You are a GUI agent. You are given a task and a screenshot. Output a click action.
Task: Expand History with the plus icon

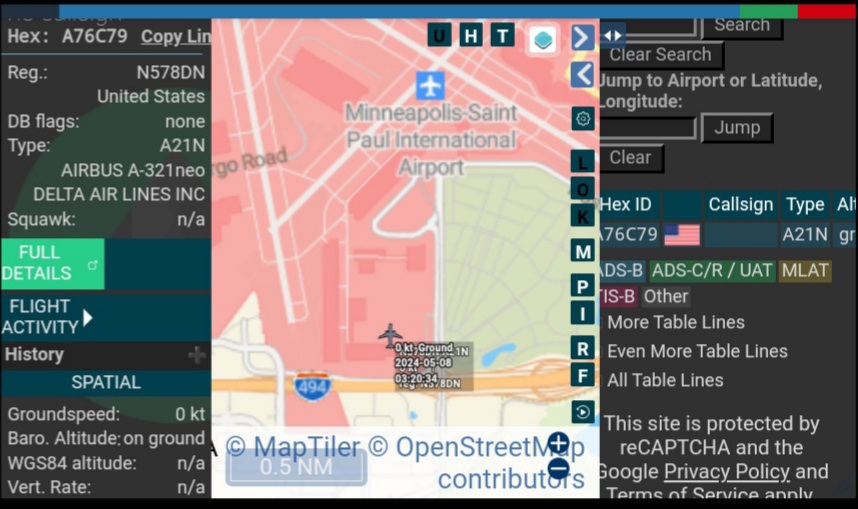click(196, 355)
